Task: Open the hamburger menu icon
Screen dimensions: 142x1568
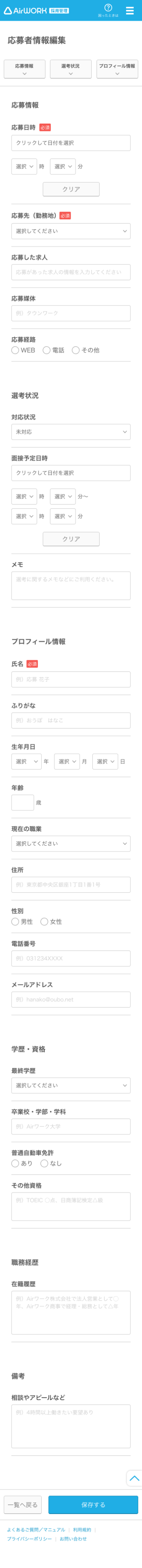Action: pos(130,10)
